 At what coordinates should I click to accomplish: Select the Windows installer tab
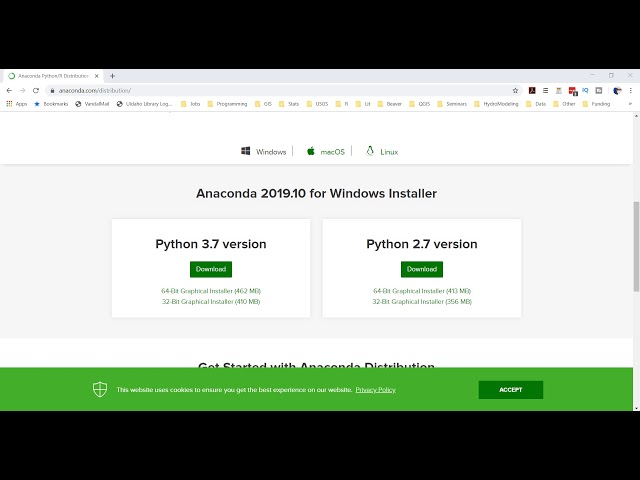click(x=264, y=152)
